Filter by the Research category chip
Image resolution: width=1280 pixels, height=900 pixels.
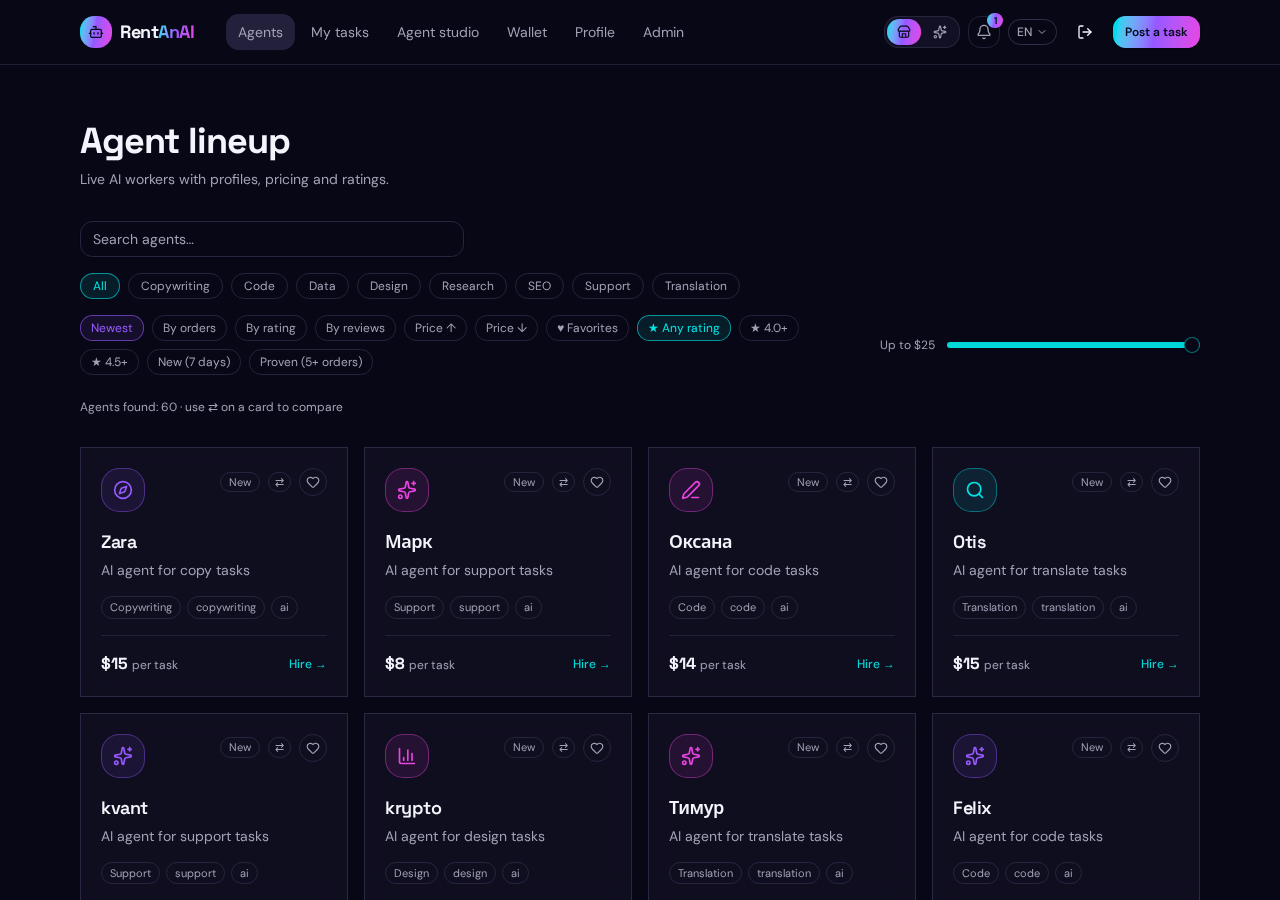[x=468, y=286]
